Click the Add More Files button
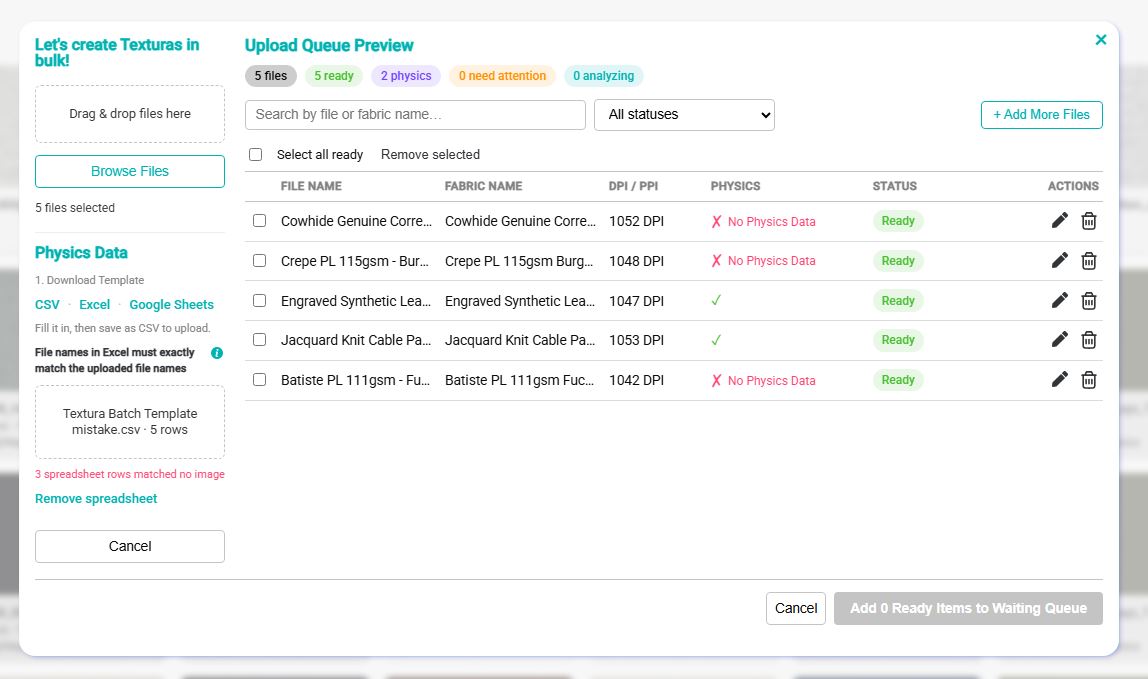Image resolution: width=1148 pixels, height=679 pixels. click(x=1041, y=115)
